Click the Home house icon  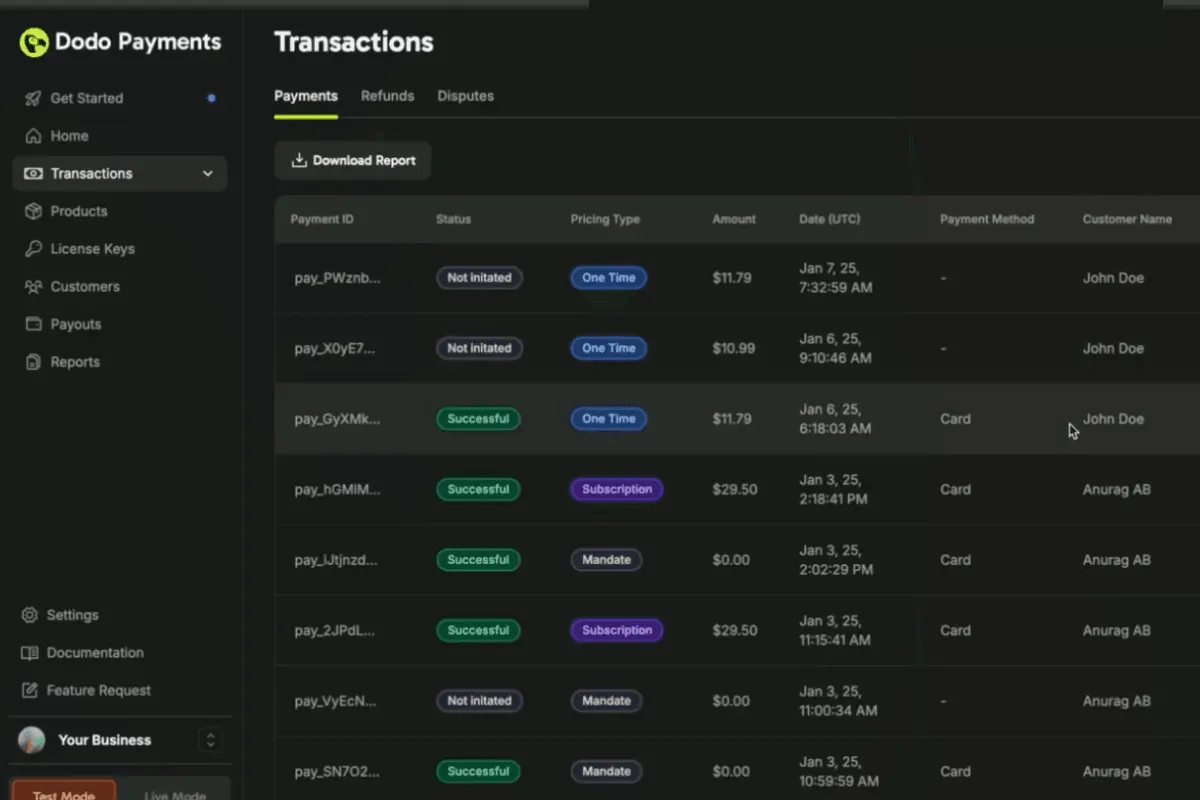click(x=33, y=136)
